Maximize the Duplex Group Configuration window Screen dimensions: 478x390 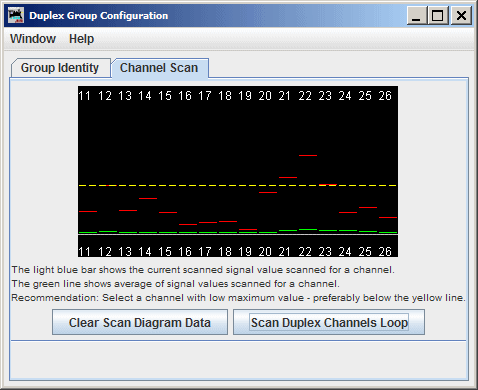coord(438,15)
